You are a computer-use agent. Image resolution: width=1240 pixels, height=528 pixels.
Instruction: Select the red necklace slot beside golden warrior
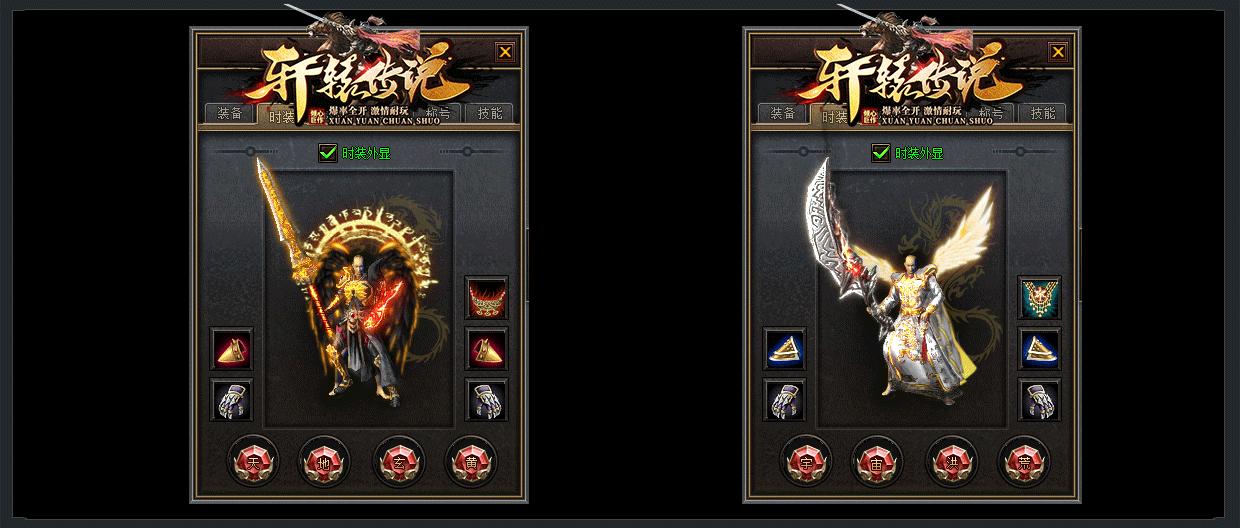coord(486,297)
